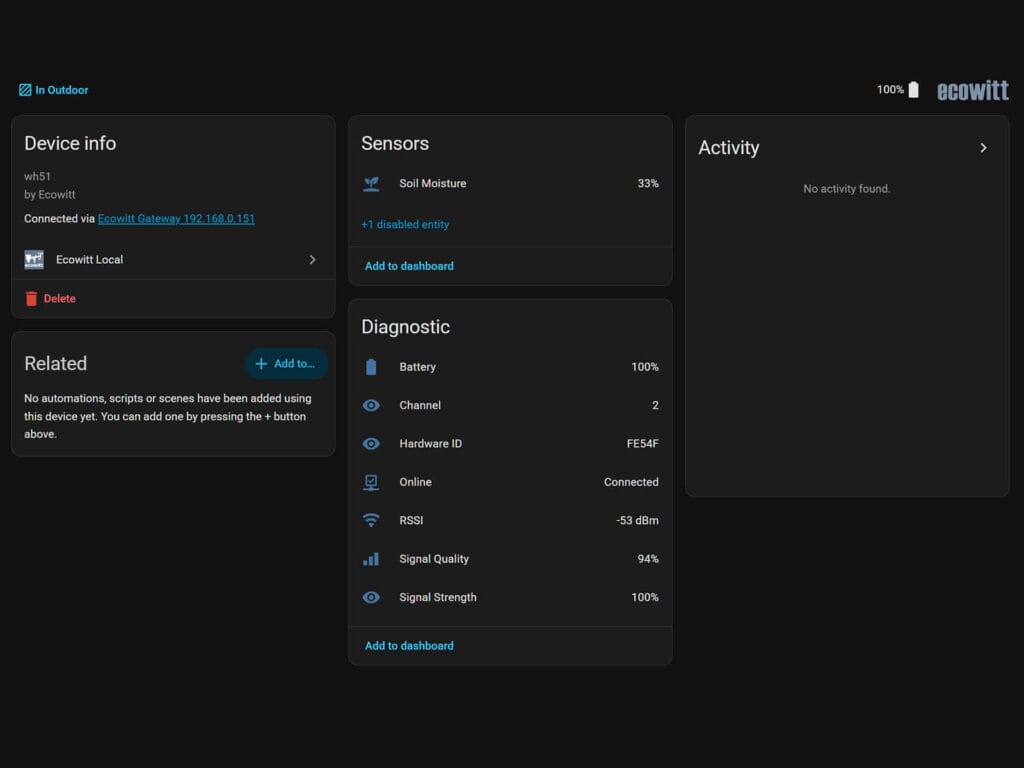This screenshot has width=1024, height=768.
Task: Click the Ecowitt Local integration name
Action: click(89, 260)
